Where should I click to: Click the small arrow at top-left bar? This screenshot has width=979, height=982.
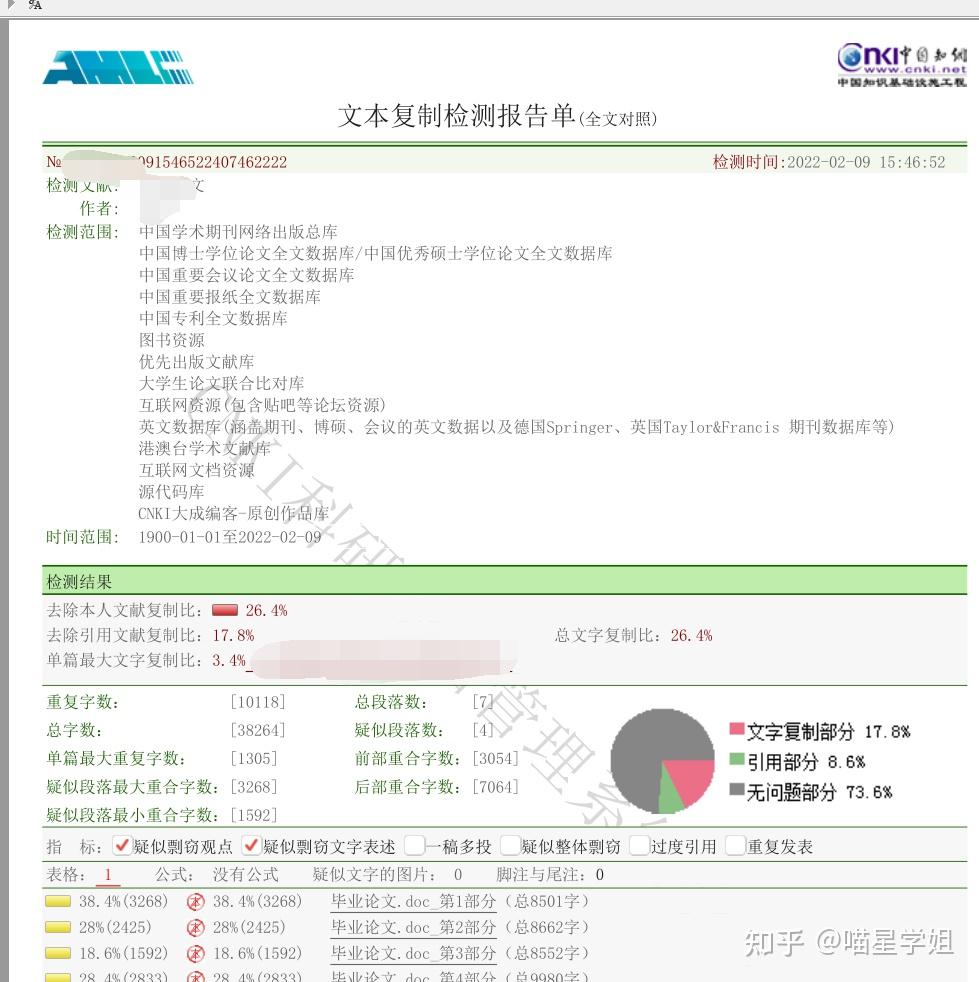point(11,4)
